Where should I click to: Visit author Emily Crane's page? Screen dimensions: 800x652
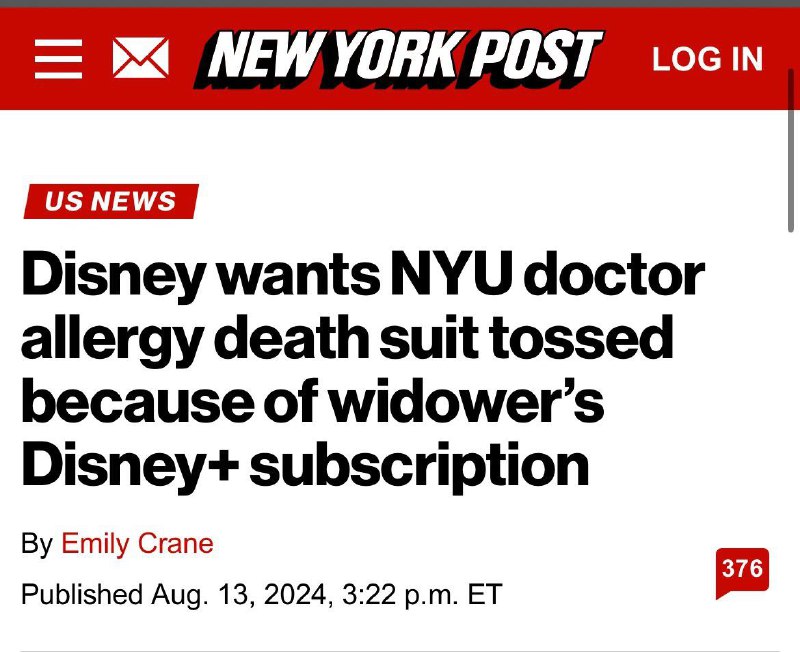137,544
